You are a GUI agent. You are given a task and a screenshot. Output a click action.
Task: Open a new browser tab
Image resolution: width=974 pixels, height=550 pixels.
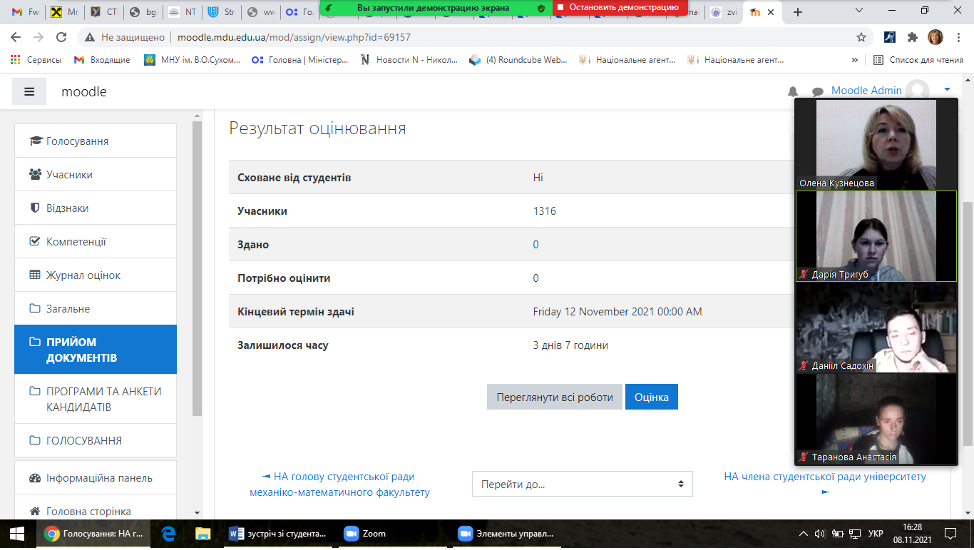[797, 12]
